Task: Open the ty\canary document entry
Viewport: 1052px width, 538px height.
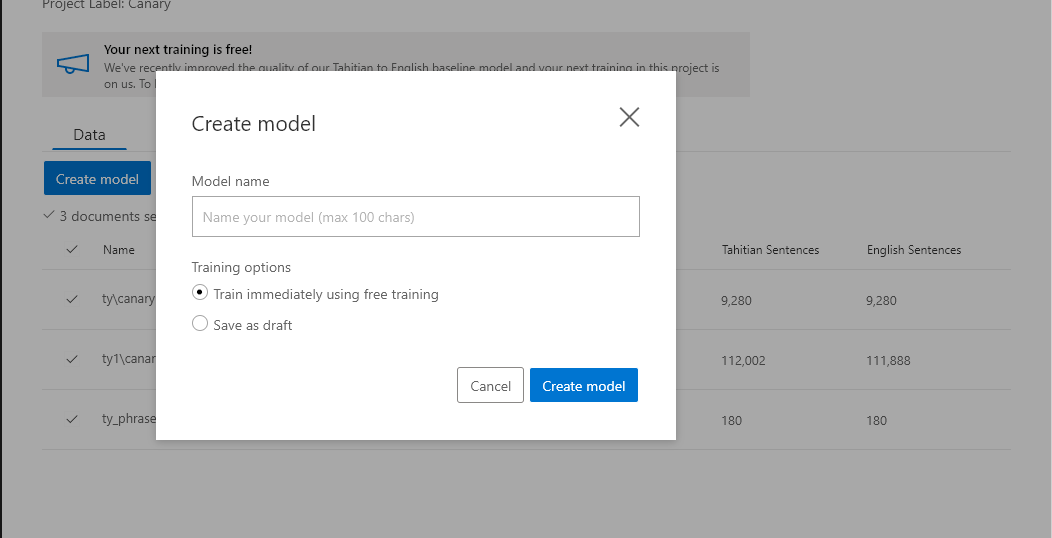Action: (x=129, y=299)
